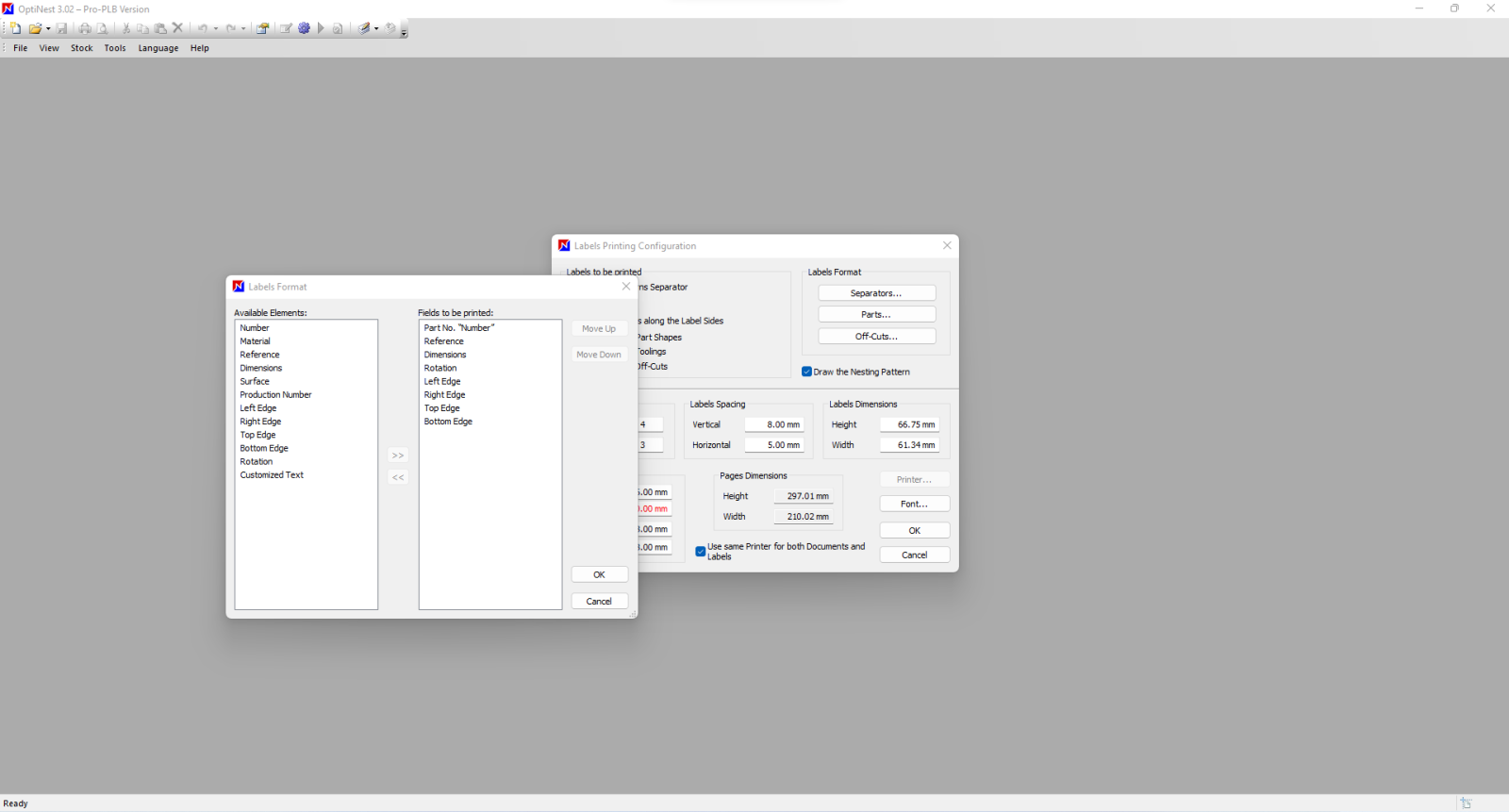The height and width of the screenshot is (812, 1509).
Task: Click the Copy toolbar icon
Action: [x=142, y=28]
